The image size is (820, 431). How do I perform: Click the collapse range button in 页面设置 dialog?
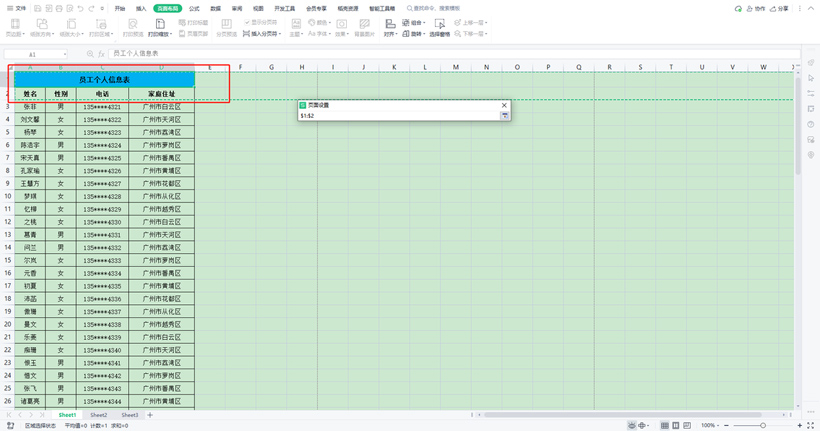coord(505,116)
